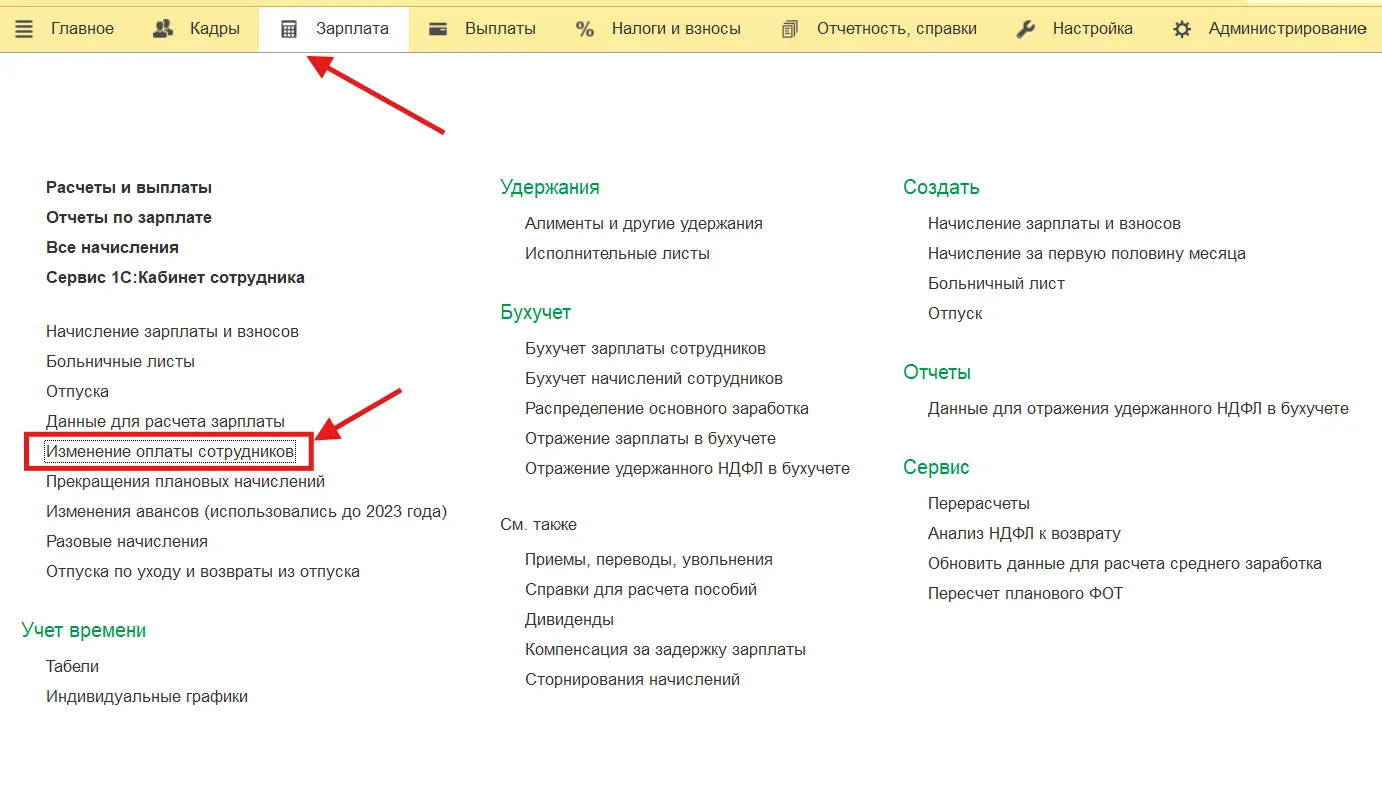
Task: Click the card icon for Выплаты
Action: pyautogui.click(x=437, y=29)
